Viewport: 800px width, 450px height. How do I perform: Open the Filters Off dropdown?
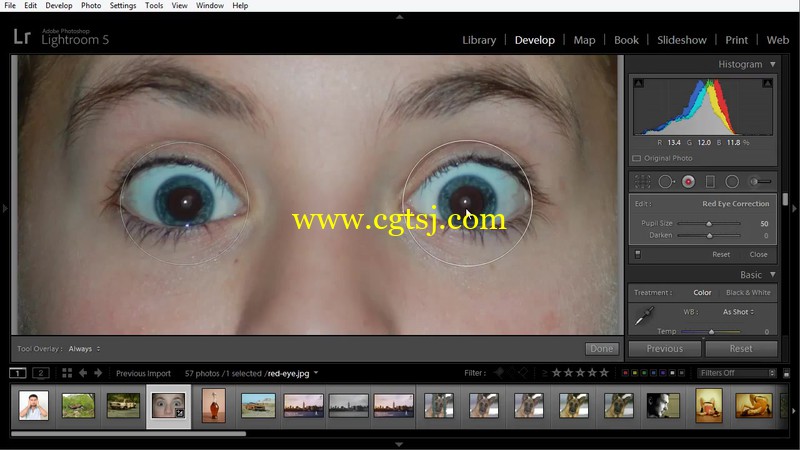(736, 373)
